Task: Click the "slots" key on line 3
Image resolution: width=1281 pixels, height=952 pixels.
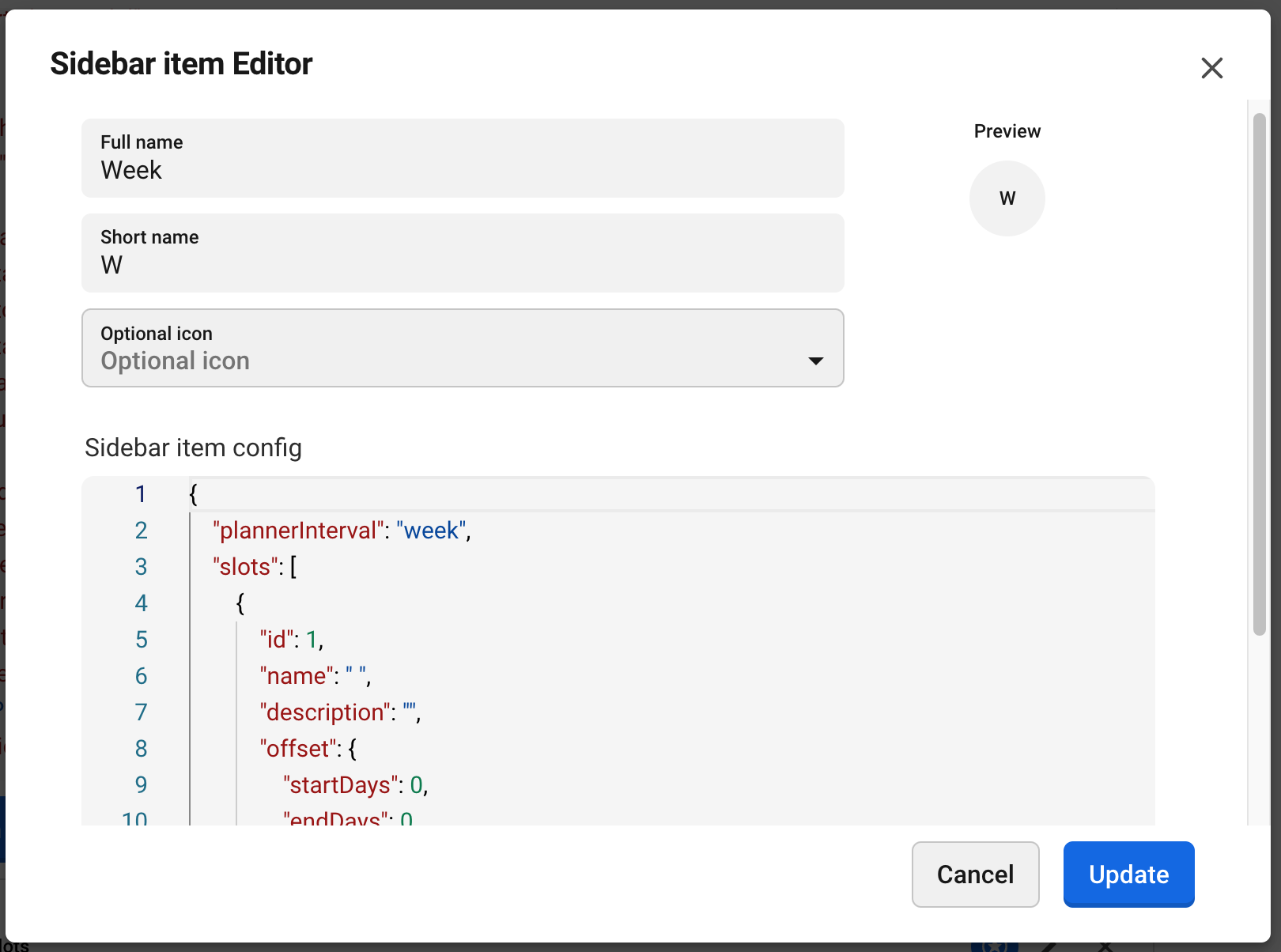Action: [246, 567]
